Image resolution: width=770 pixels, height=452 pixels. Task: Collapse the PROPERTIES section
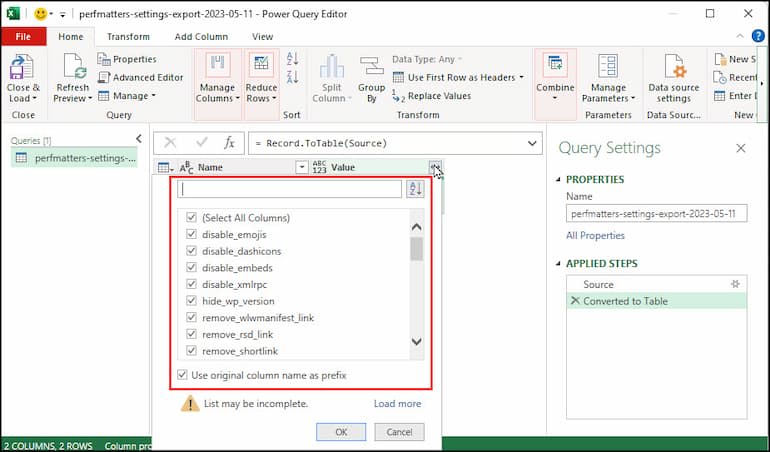558,180
